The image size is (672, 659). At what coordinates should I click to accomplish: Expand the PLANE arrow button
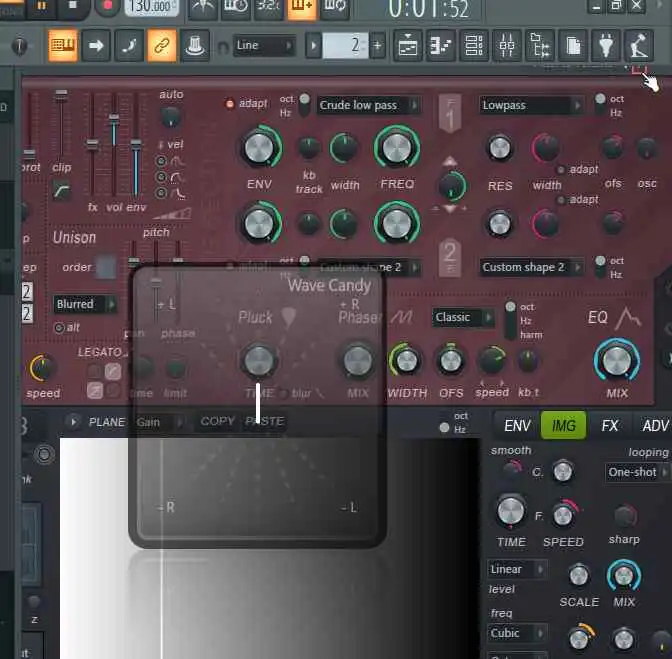tap(73, 422)
